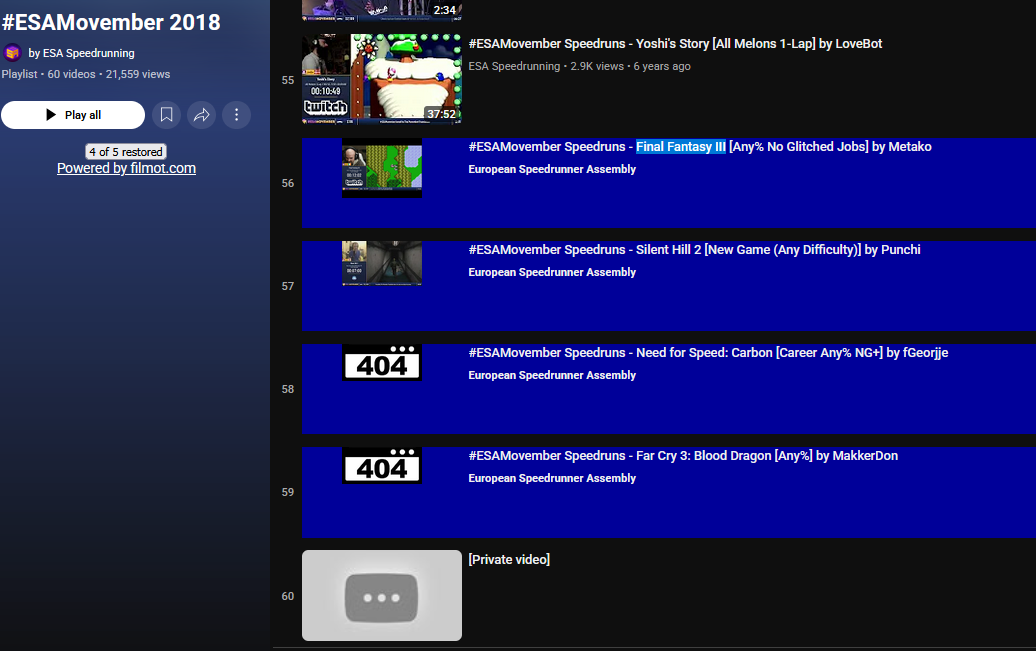Screen dimensions: 1036x651
Task: Open Final Fantasy III speedrun title
Action: 700,147
